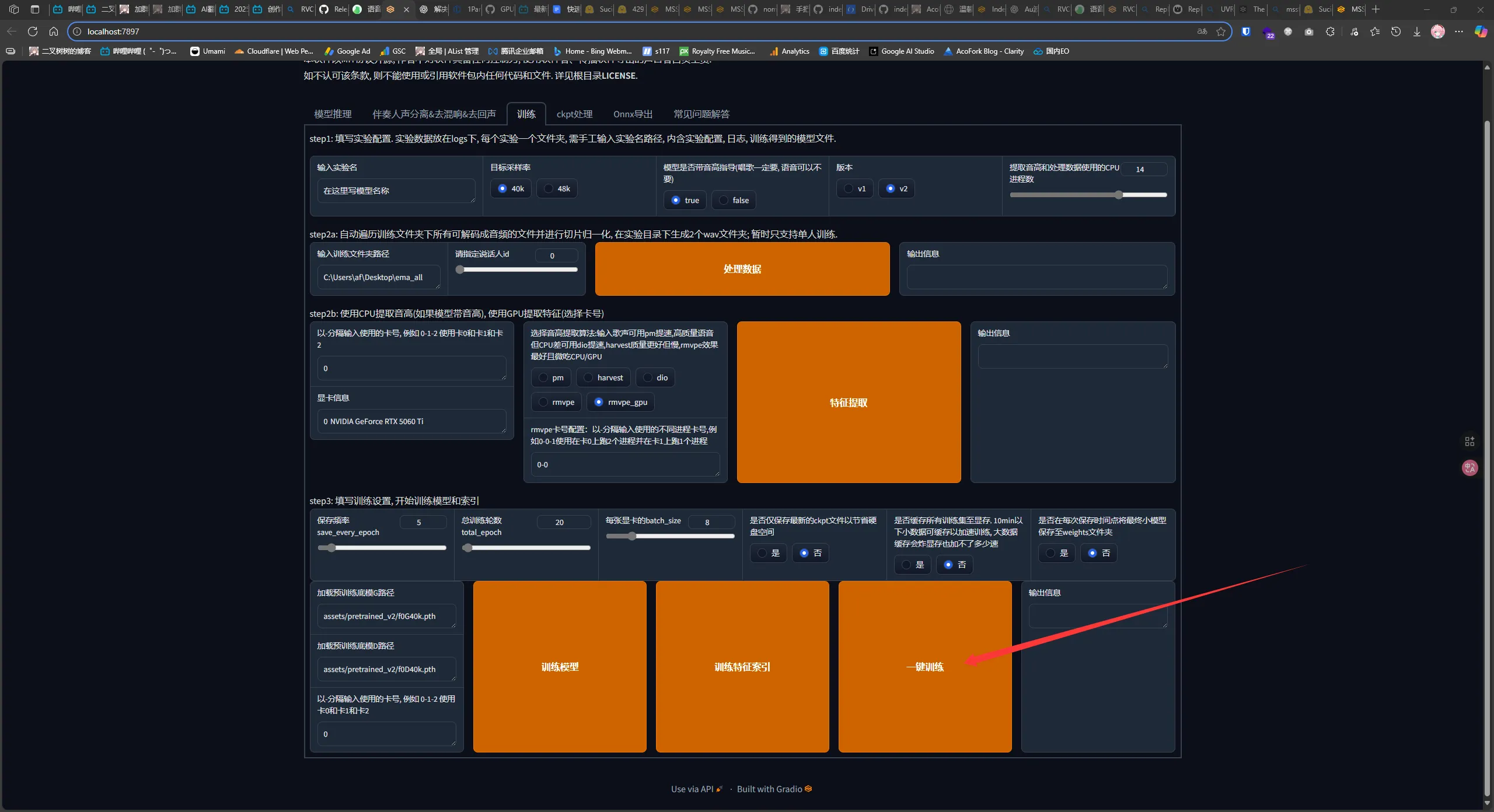The height and width of the screenshot is (812, 1494).
Task: Click the browser refresh icon
Action: (x=33, y=32)
